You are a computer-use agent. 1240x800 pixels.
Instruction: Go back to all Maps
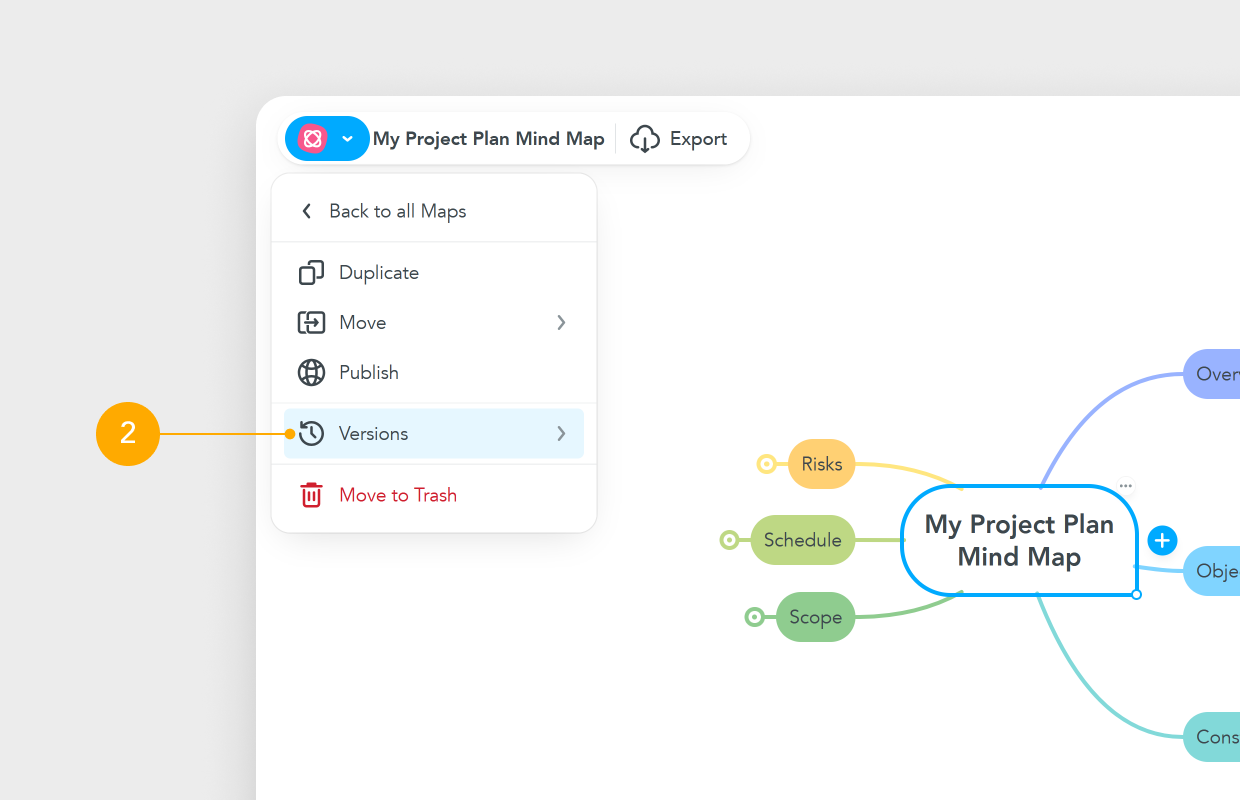[397, 211]
